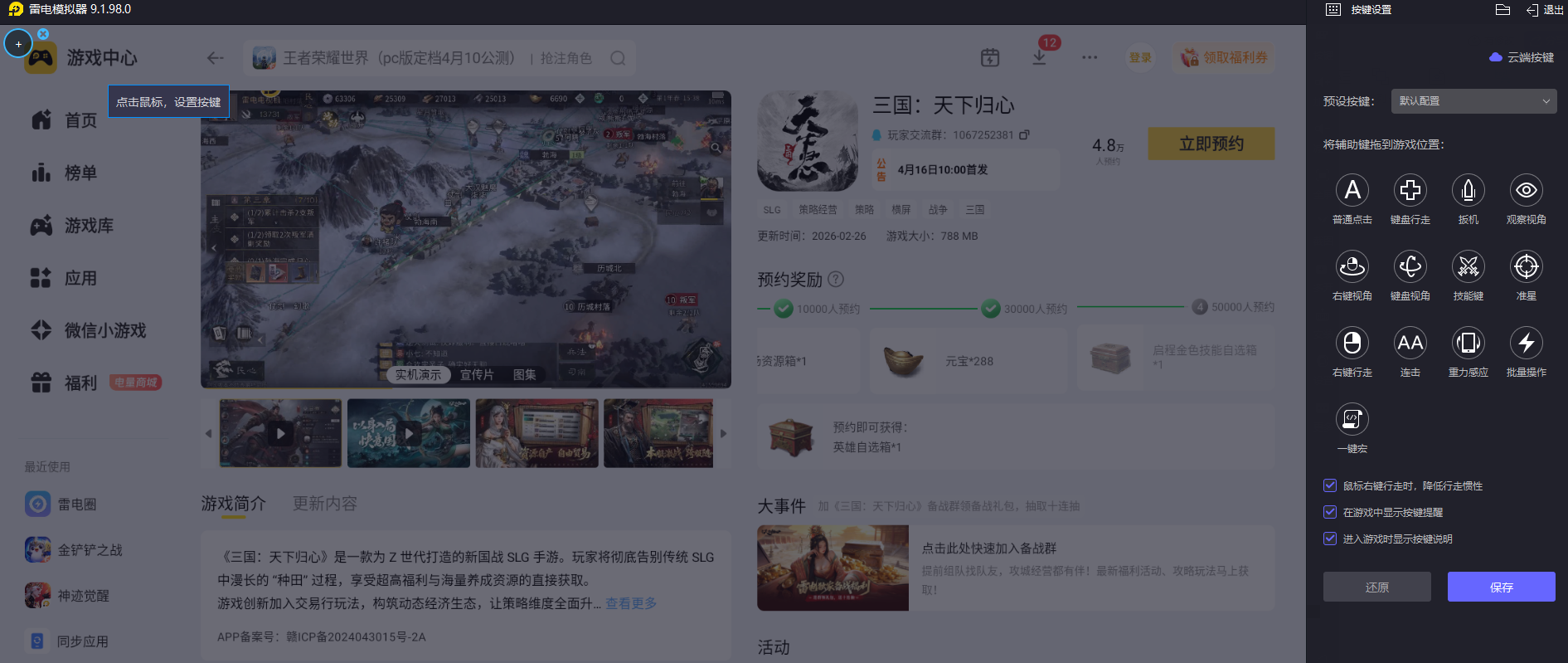Image resolution: width=1568 pixels, height=663 pixels.
Task: Select the 批量操作 batch operation icon
Action: [x=1527, y=343]
